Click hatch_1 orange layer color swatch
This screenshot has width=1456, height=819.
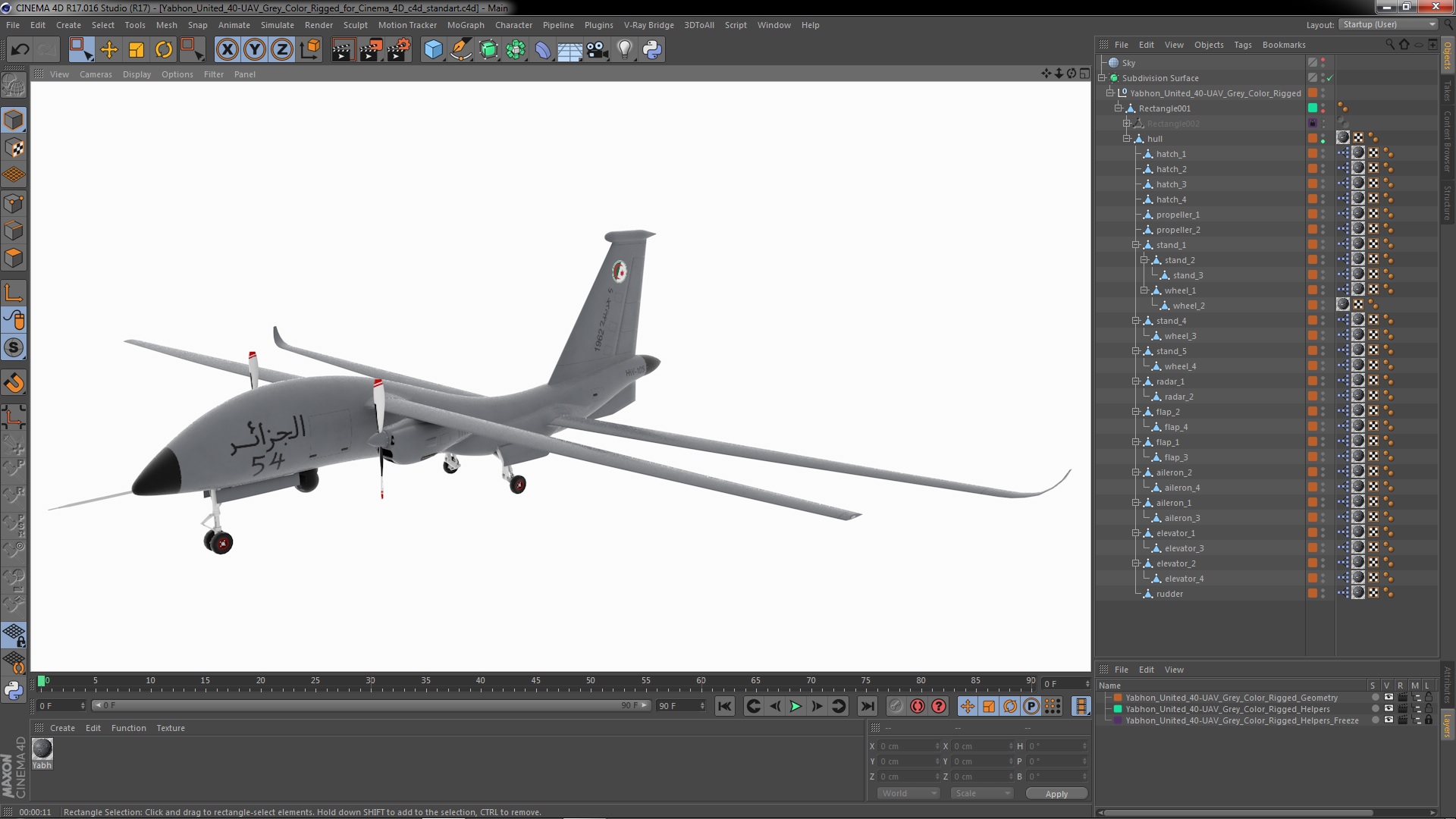click(1313, 154)
